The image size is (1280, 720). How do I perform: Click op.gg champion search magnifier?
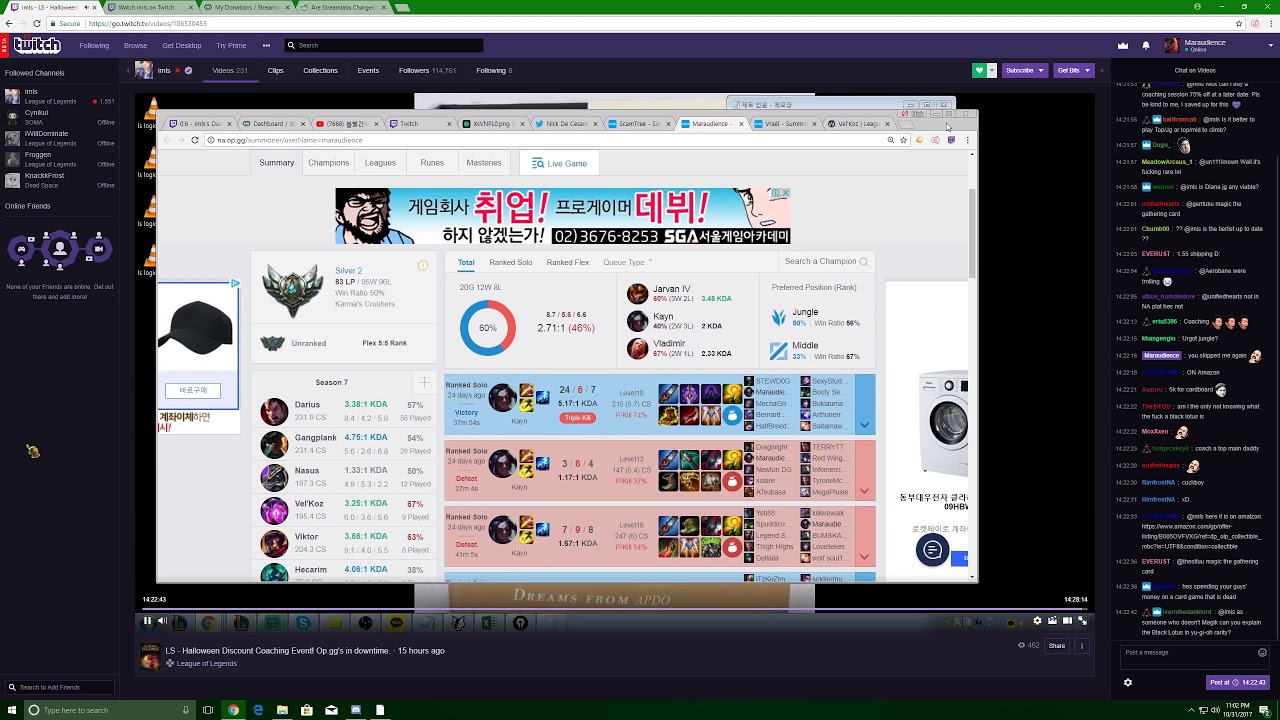(864, 262)
